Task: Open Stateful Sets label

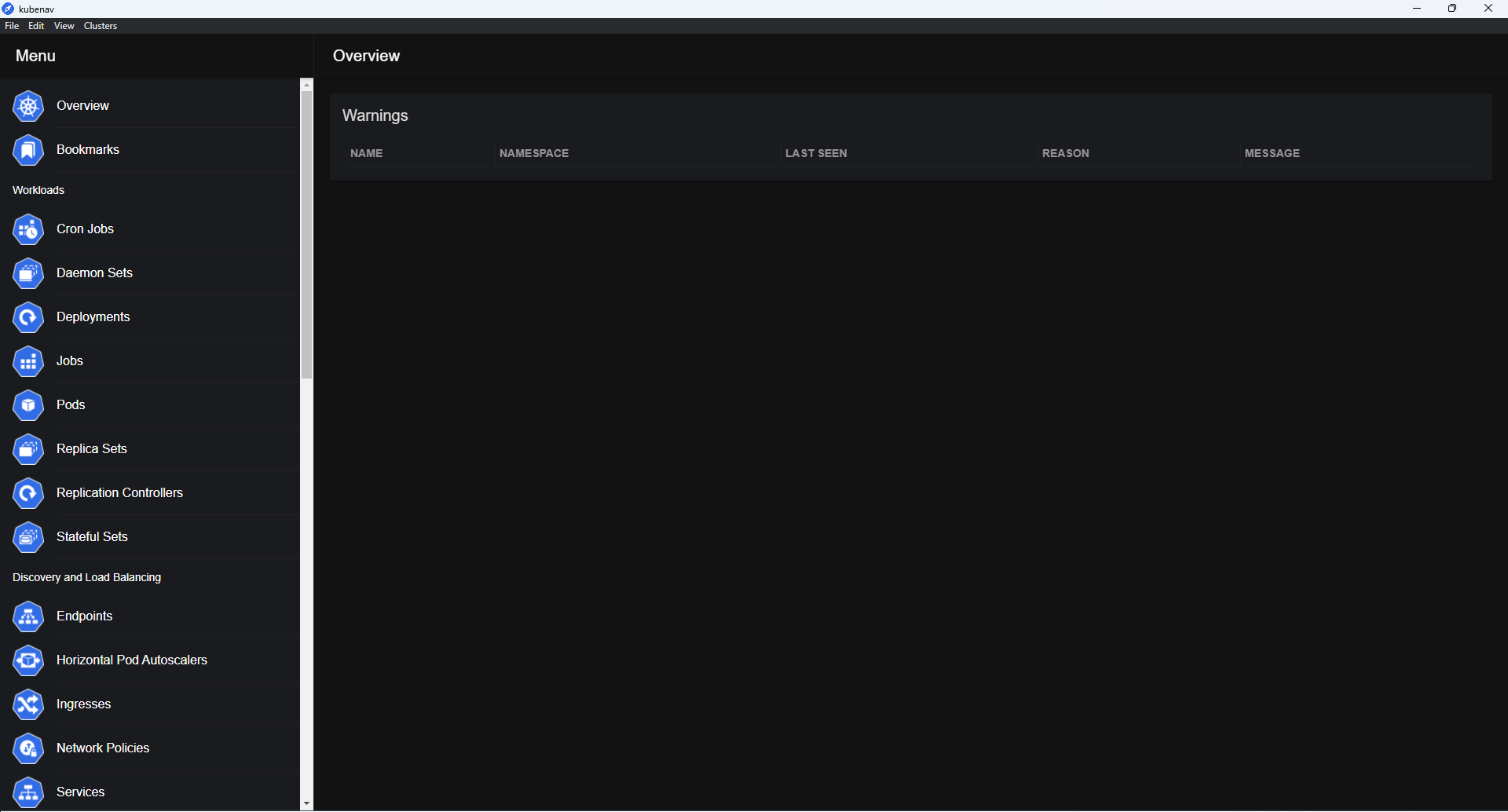Action: (92, 536)
